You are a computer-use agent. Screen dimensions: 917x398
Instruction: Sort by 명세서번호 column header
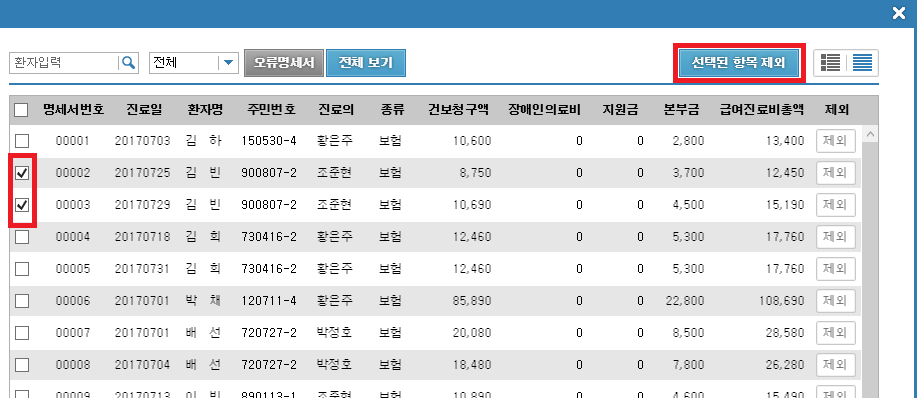click(x=73, y=109)
